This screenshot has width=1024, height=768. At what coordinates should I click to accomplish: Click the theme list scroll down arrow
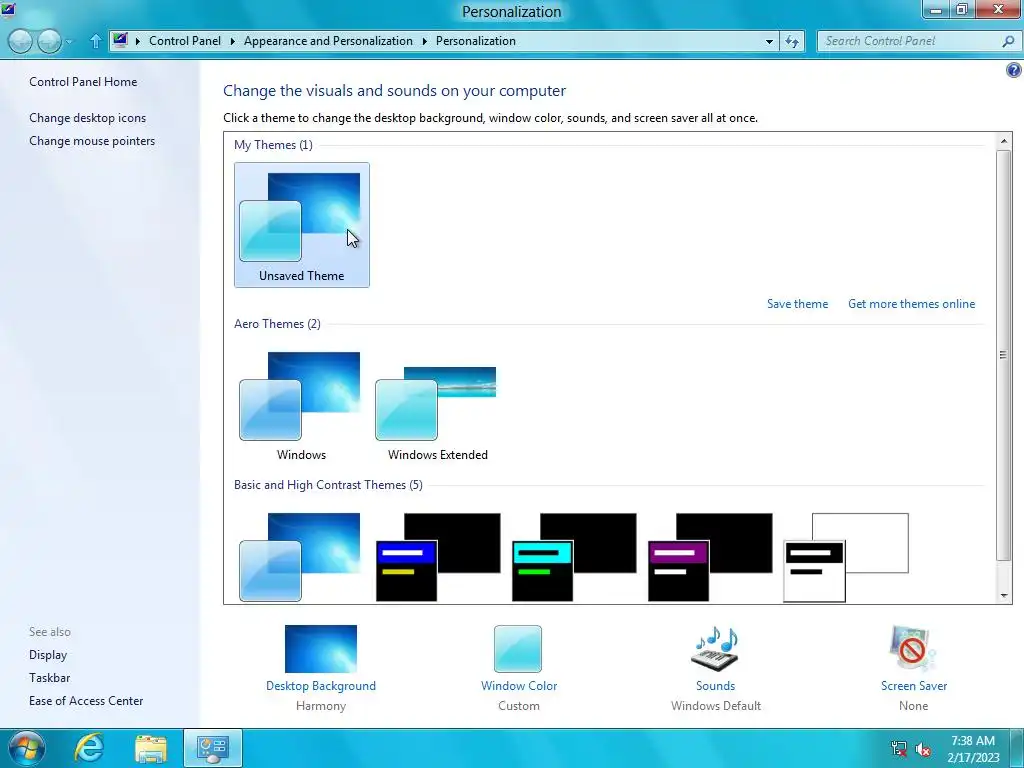(x=1004, y=595)
